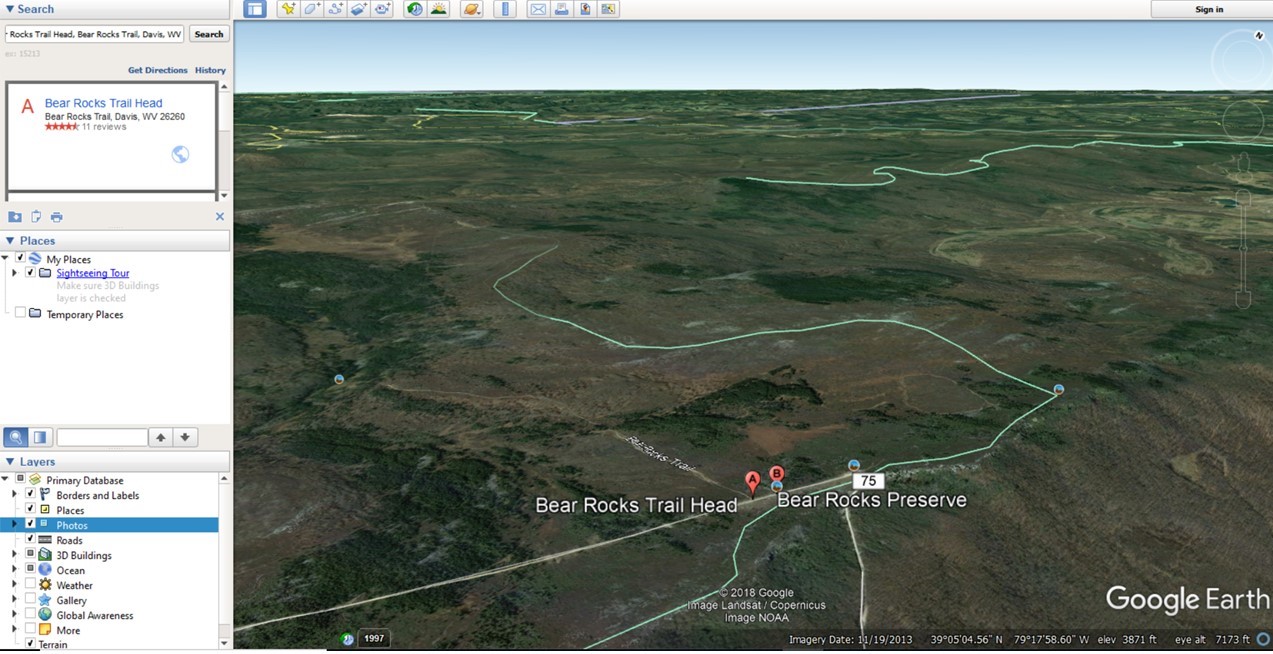1273x654 pixels.
Task: Open Bear Rocks Trail Head result link
Action: point(103,103)
